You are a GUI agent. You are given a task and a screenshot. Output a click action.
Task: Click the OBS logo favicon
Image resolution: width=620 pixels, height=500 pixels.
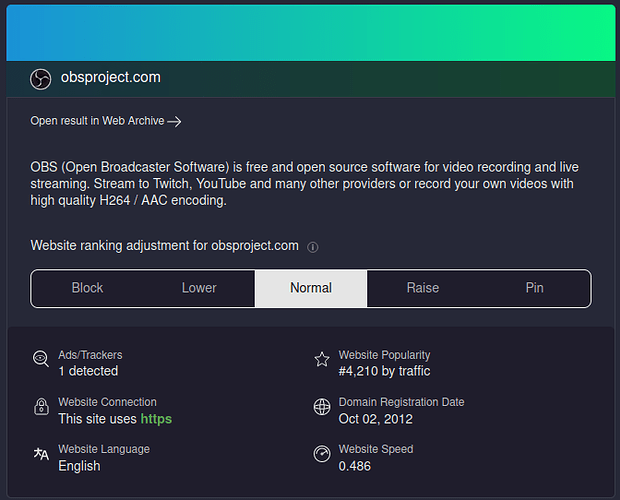(41, 79)
